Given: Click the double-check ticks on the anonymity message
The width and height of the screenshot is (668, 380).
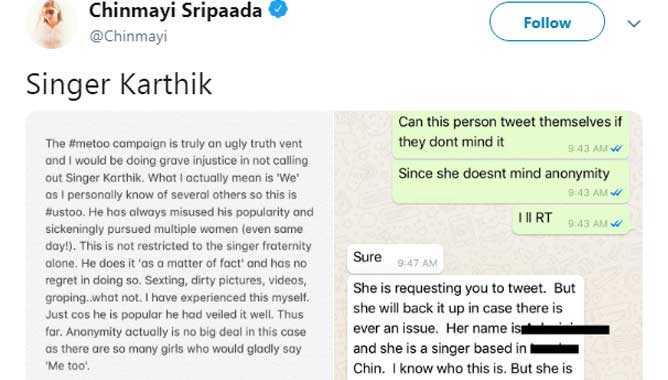Looking at the screenshot, I should pos(616,193).
